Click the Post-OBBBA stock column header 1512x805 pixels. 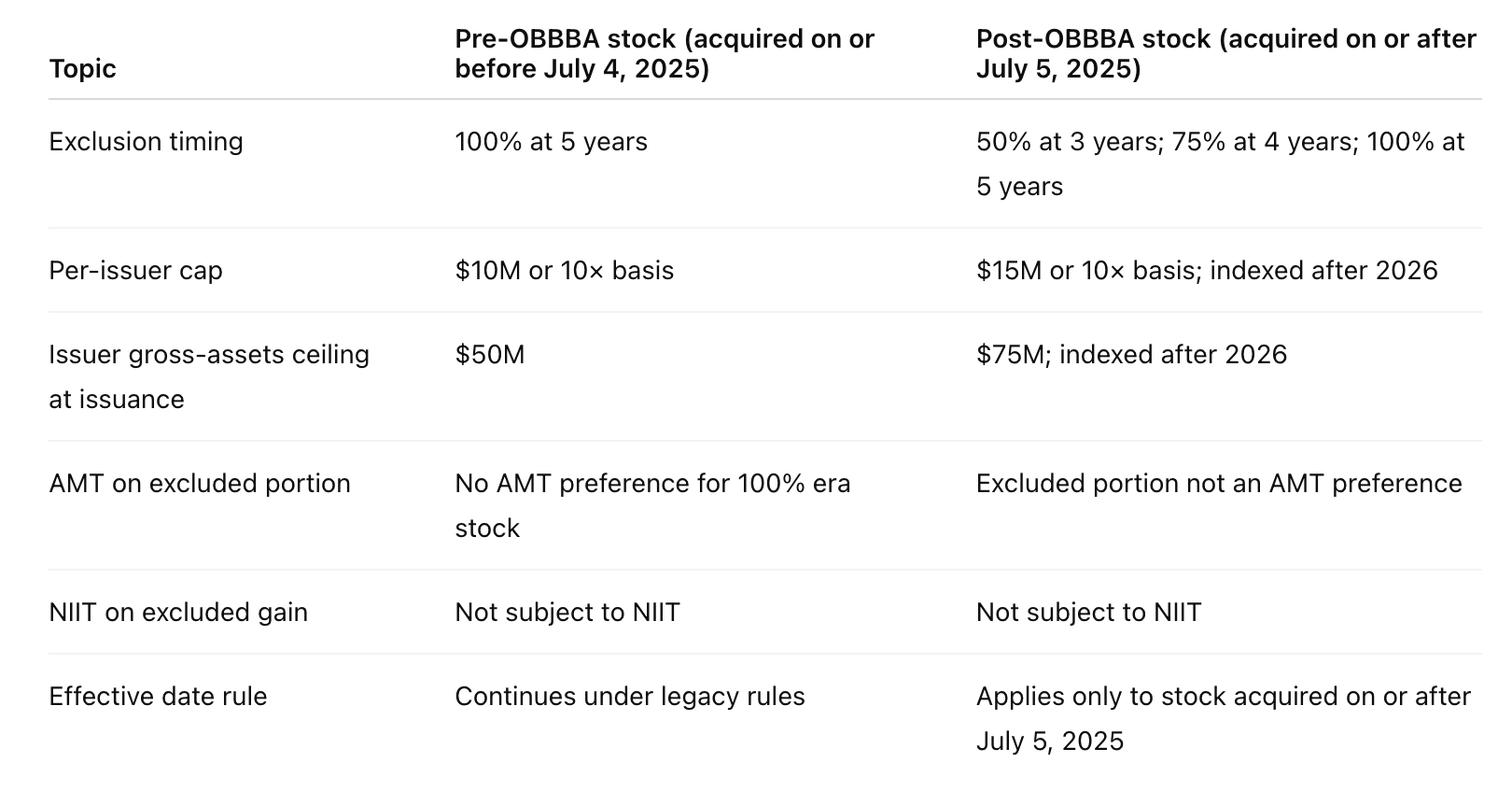(1225, 53)
